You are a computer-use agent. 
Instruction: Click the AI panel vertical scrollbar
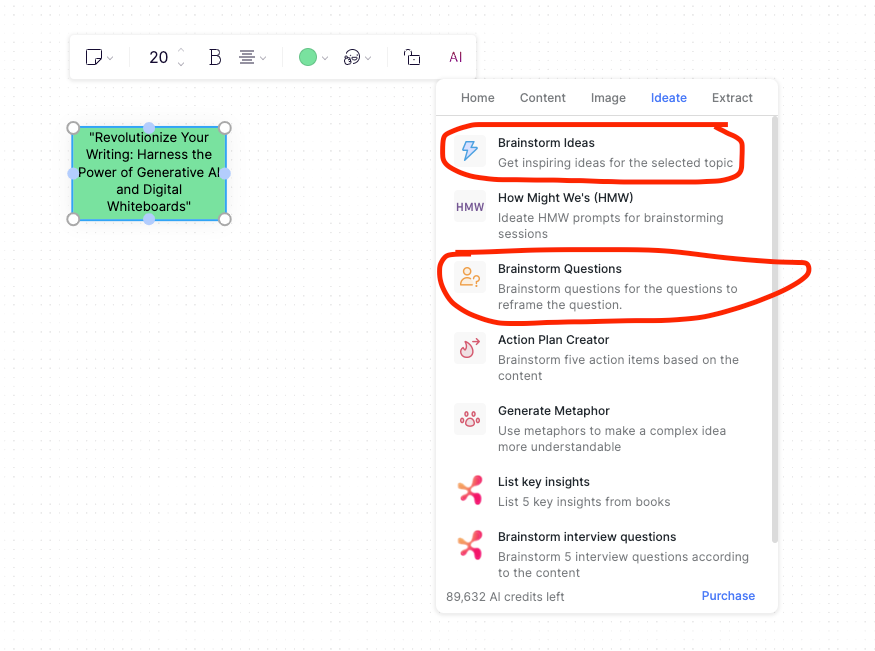point(774,329)
